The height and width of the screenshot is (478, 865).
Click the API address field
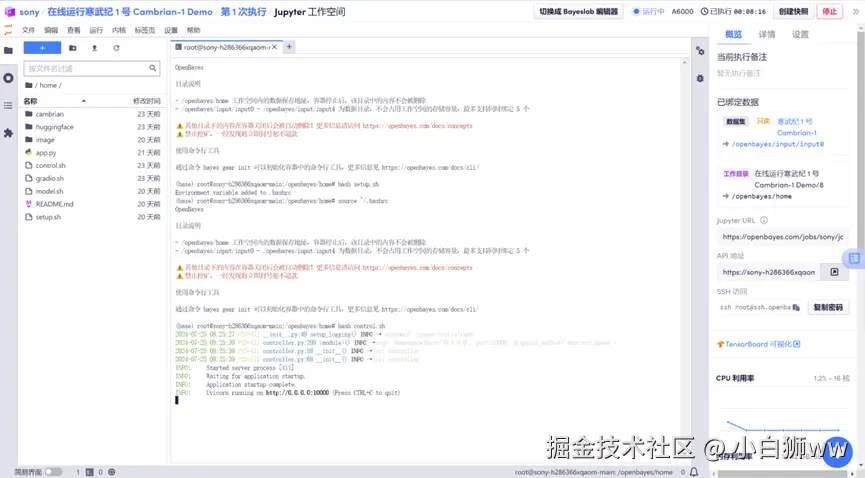[x=768, y=272]
